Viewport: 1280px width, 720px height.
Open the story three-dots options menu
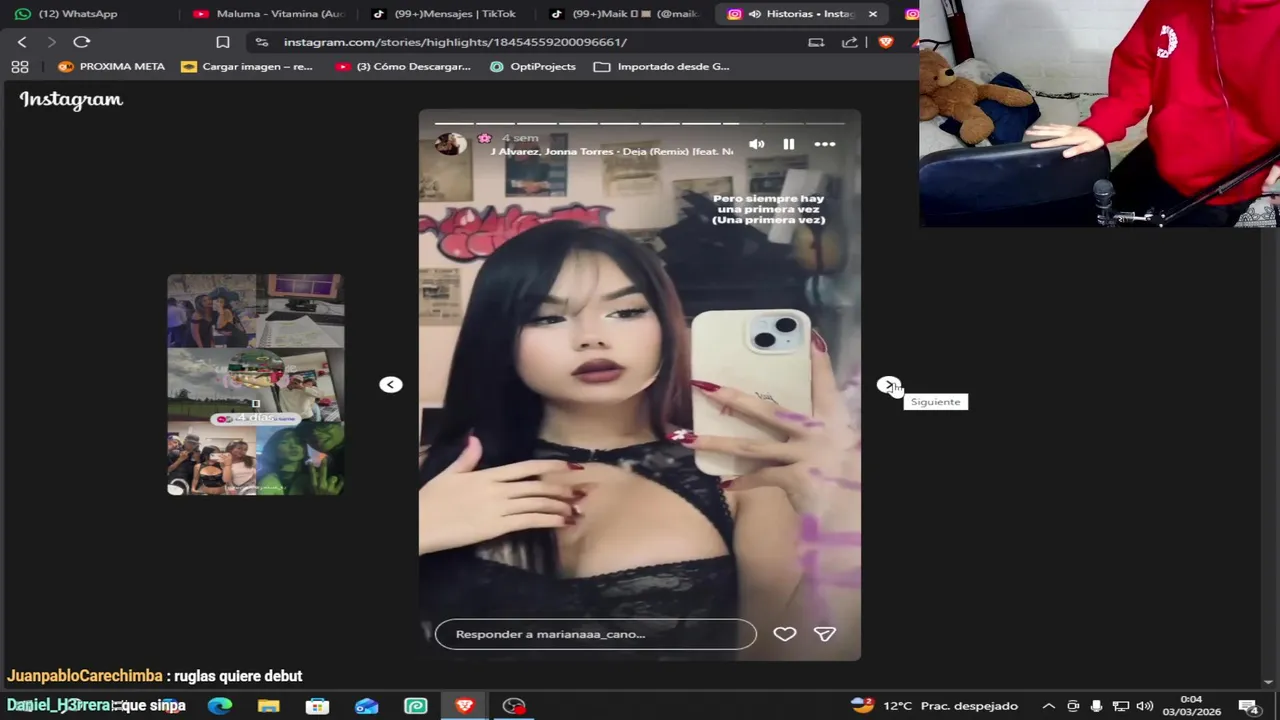click(825, 144)
